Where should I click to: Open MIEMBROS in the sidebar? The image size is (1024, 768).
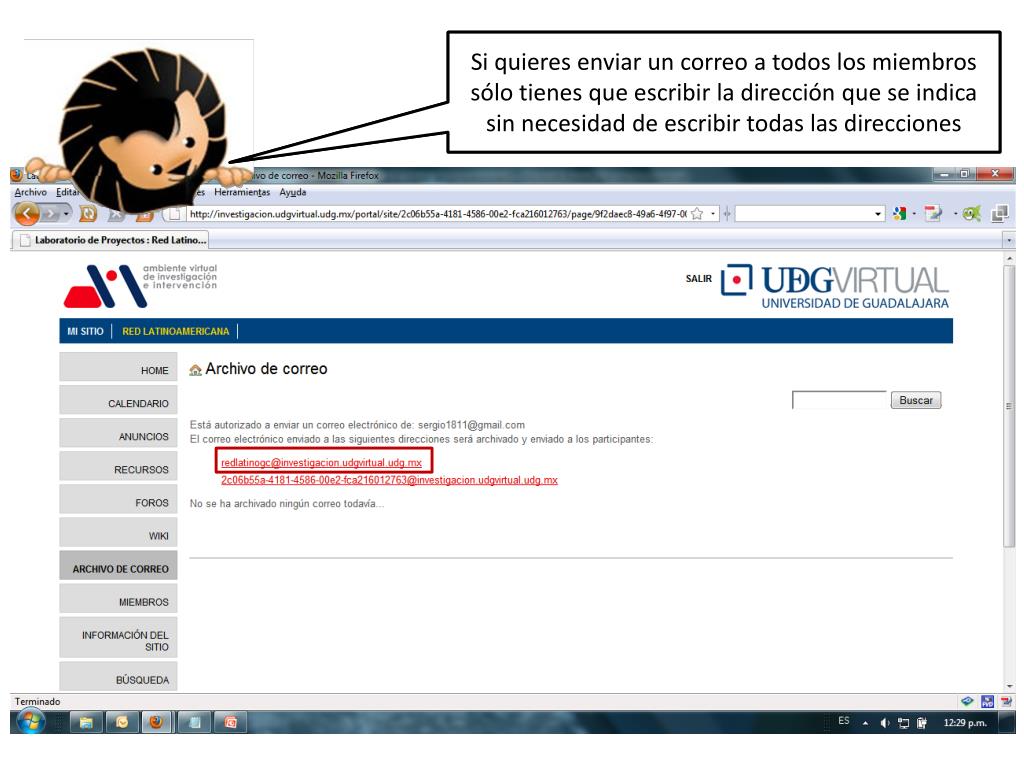tap(118, 600)
